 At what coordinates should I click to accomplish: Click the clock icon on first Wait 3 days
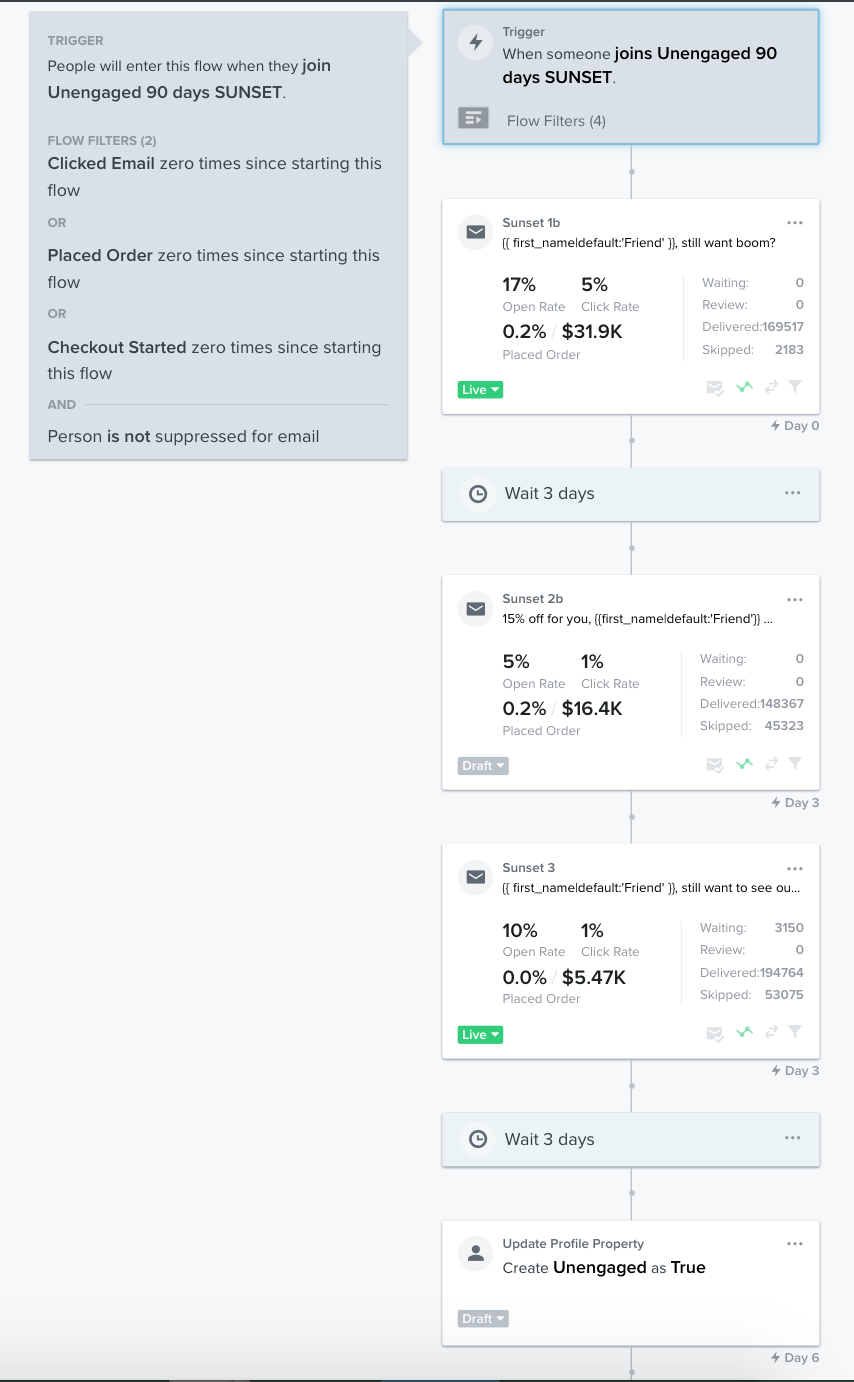[x=478, y=494]
